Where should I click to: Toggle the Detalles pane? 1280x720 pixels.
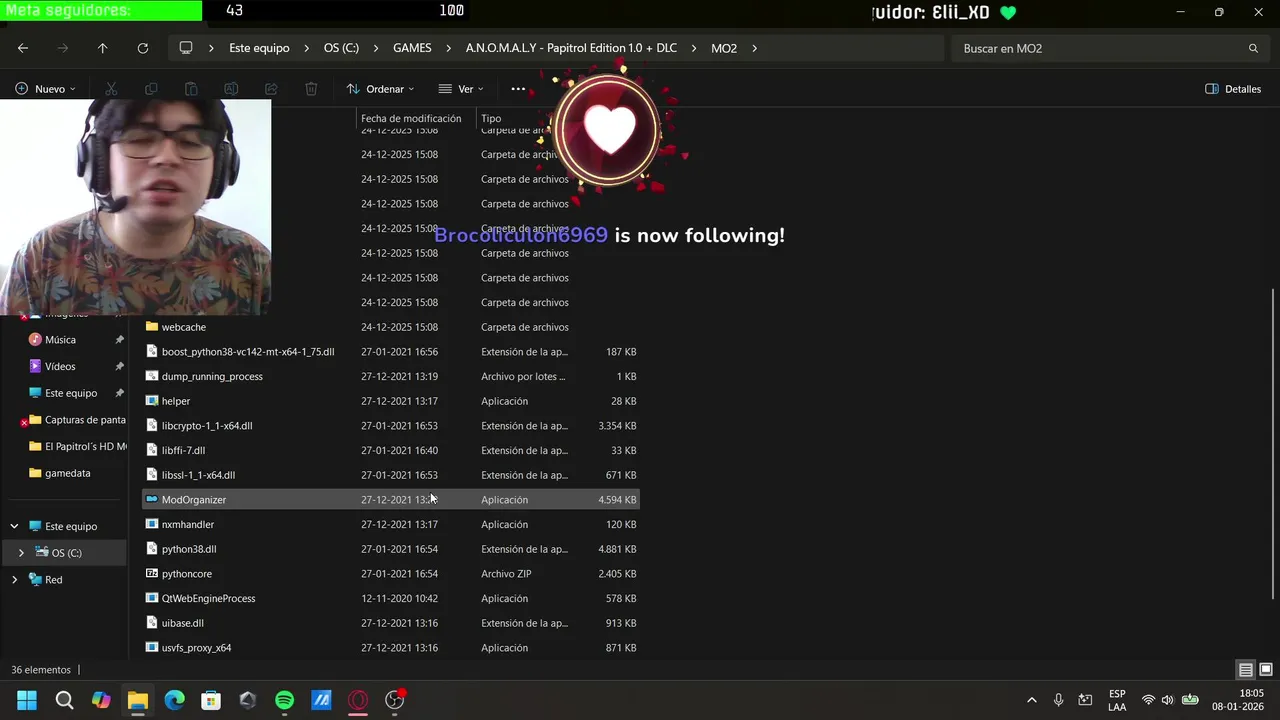click(x=1233, y=89)
